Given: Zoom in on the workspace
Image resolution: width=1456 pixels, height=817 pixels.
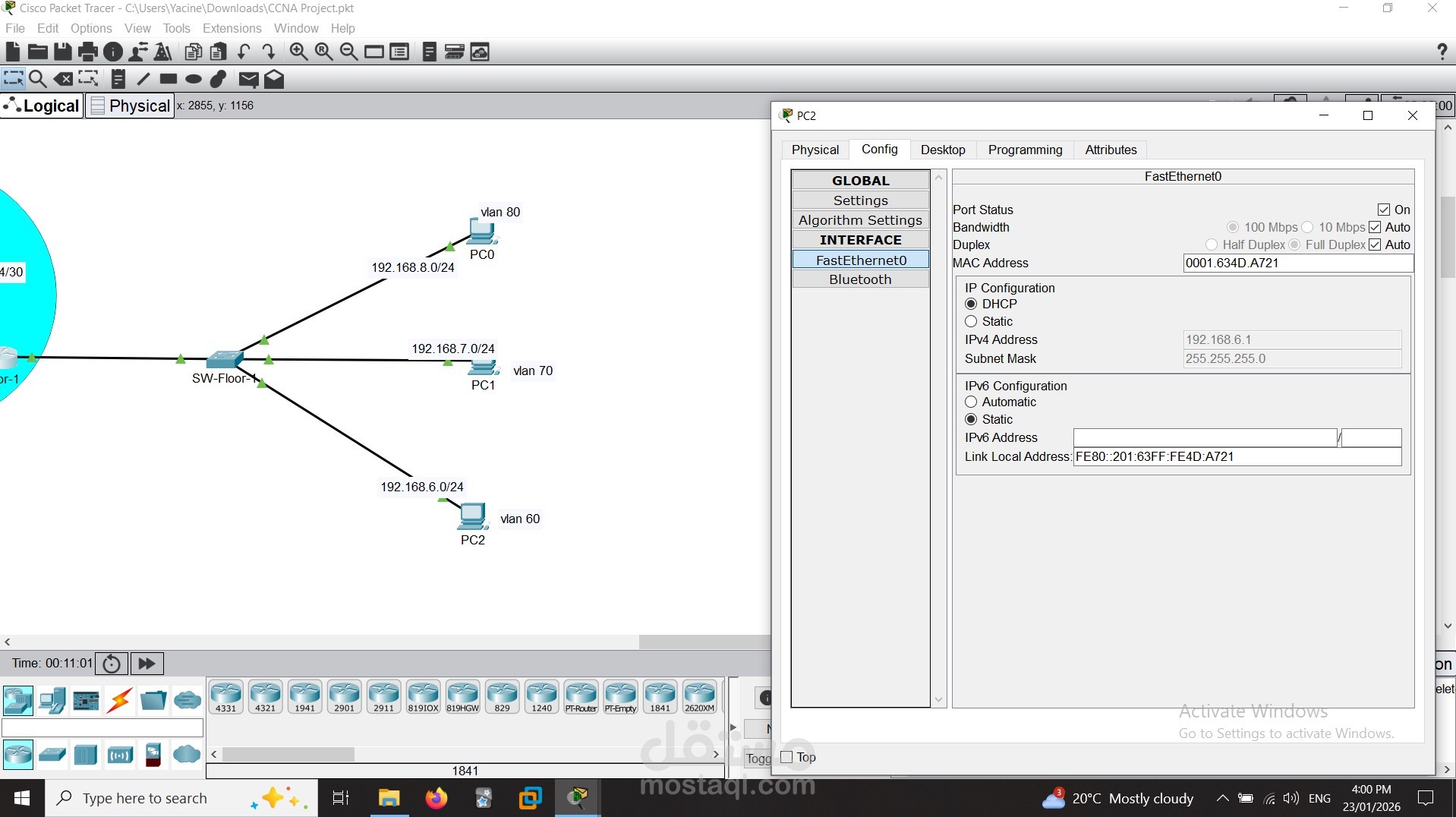Looking at the screenshot, I should [298, 52].
